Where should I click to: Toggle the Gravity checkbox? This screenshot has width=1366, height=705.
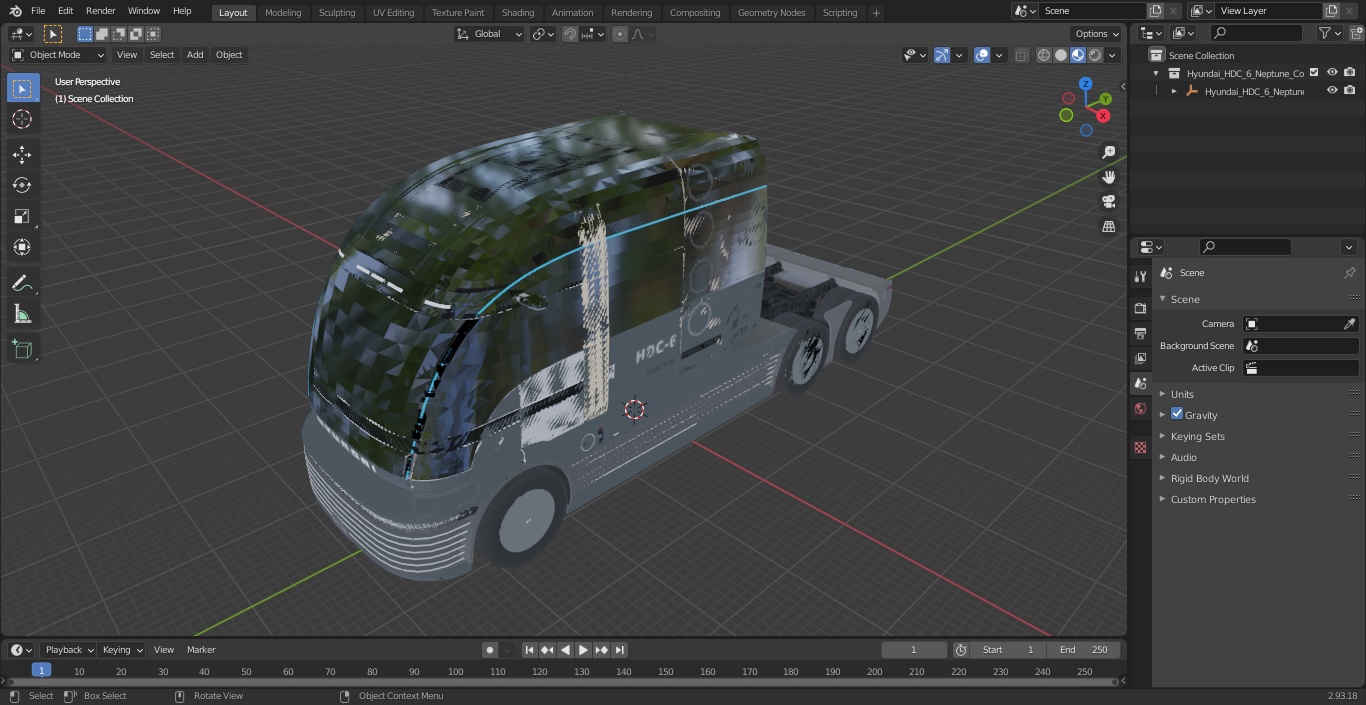click(1177, 414)
